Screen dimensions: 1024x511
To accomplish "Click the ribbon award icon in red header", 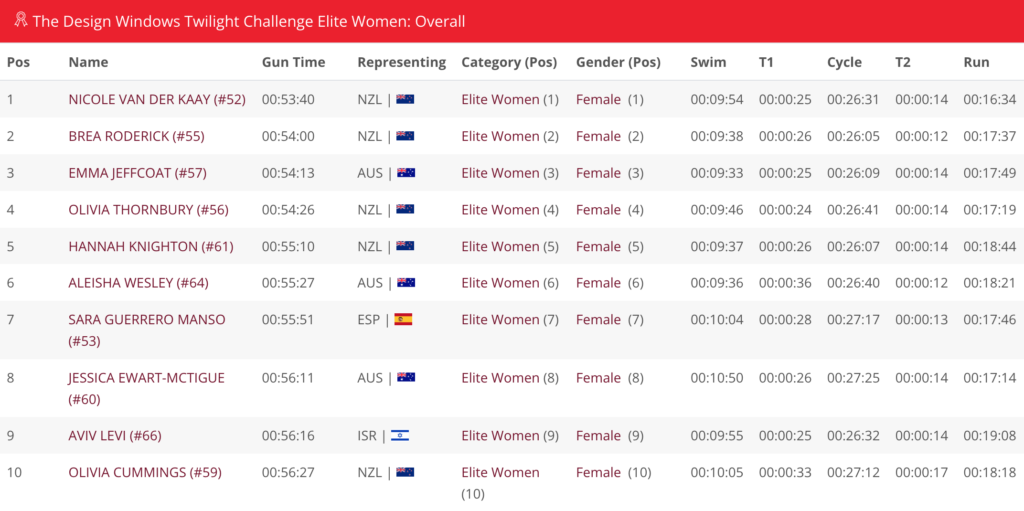I will pyautogui.click(x=21, y=20).
